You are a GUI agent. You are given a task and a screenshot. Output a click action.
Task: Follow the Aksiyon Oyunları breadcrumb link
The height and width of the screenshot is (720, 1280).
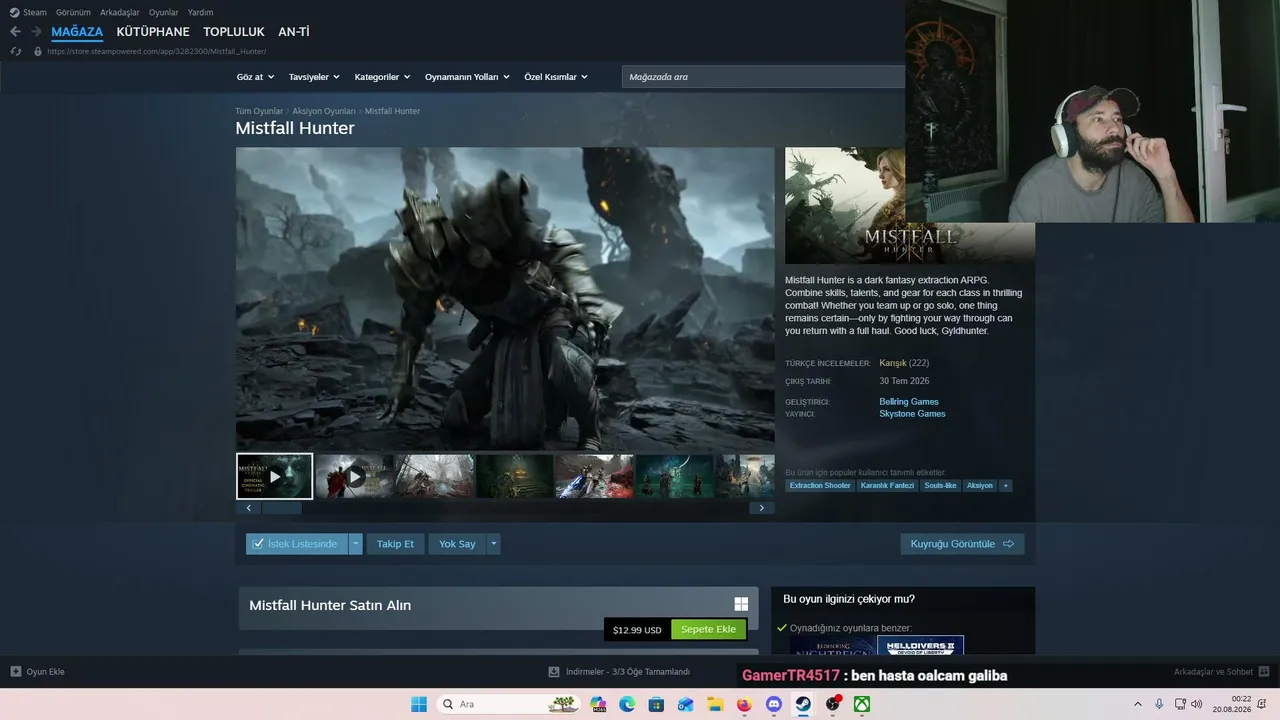(324, 111)
